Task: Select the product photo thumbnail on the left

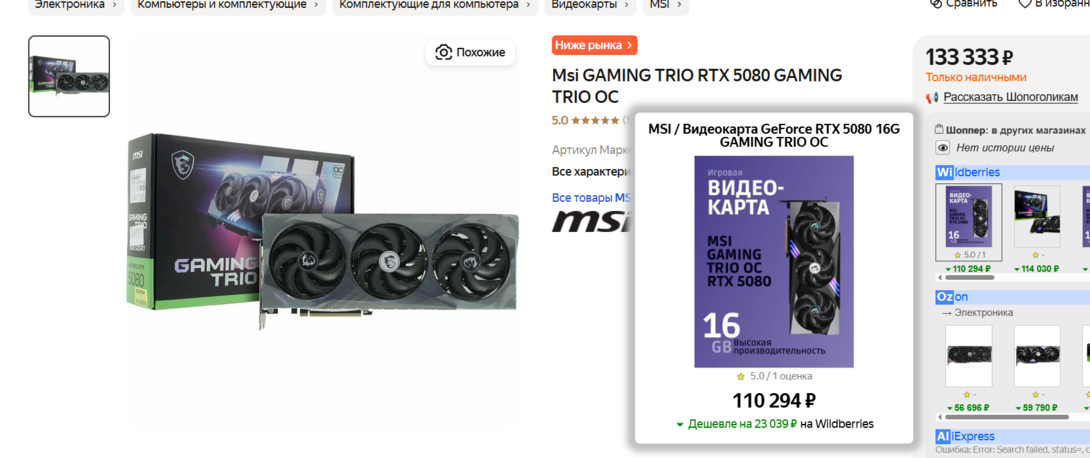Action: tap(69, 76)
